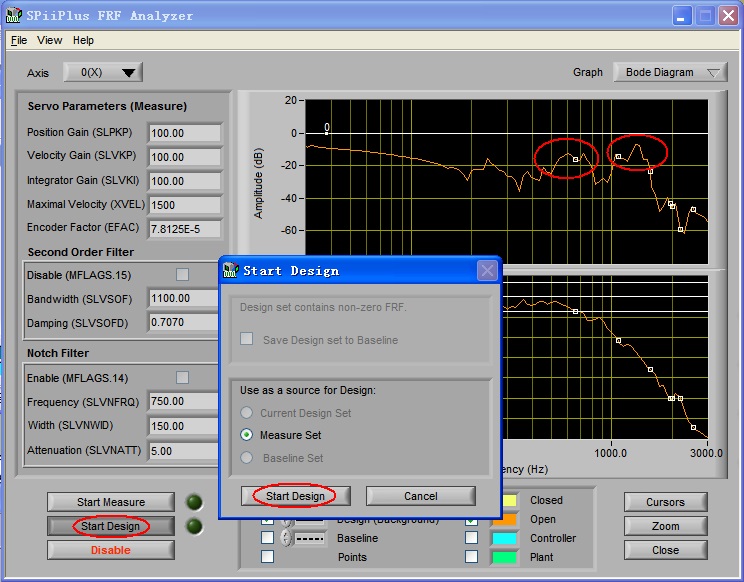Open the Help menu
The height and width of the screenshot is (582, 744).
point(83,40)
